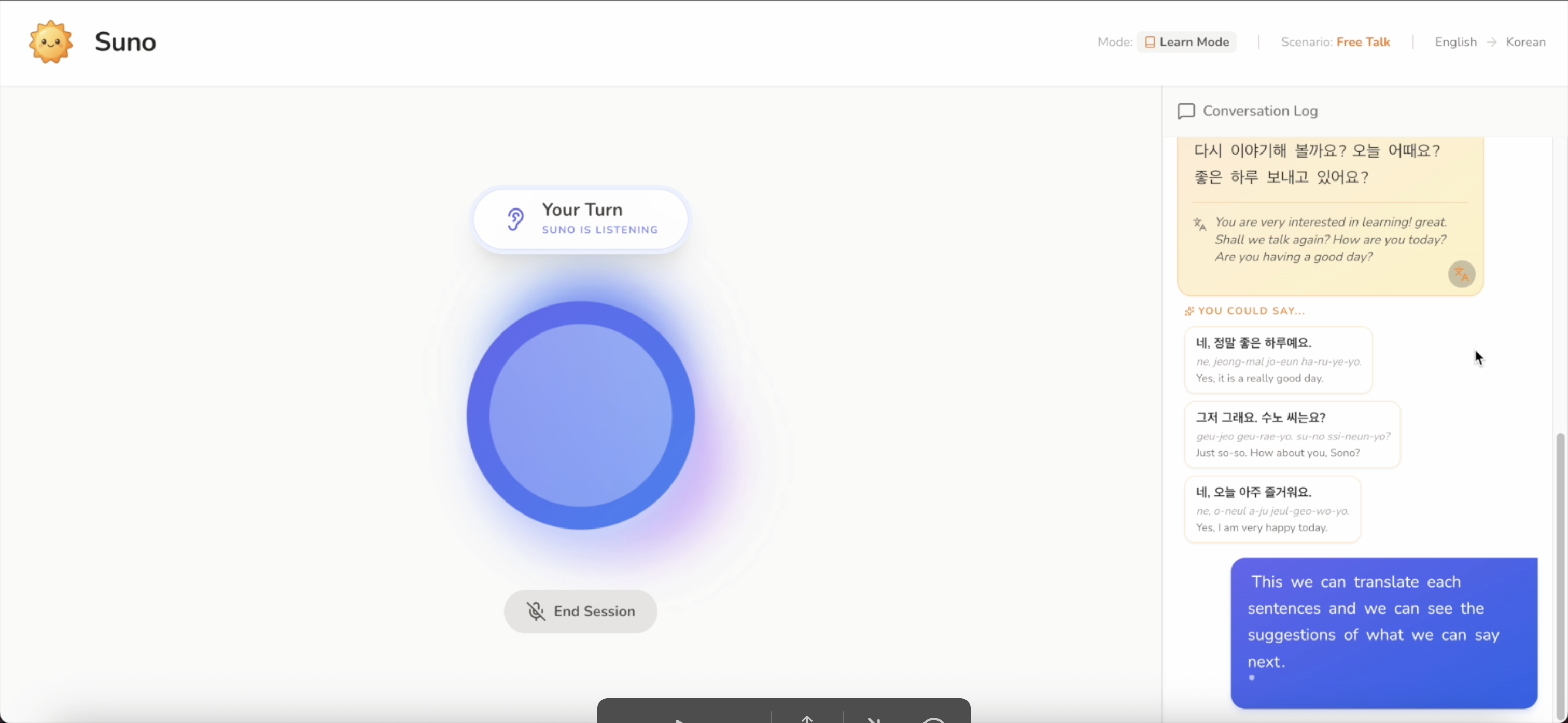This screenshot has width=1568, height=723.
Task: Click the Learn Mode badge
Action: point(1186,42)
